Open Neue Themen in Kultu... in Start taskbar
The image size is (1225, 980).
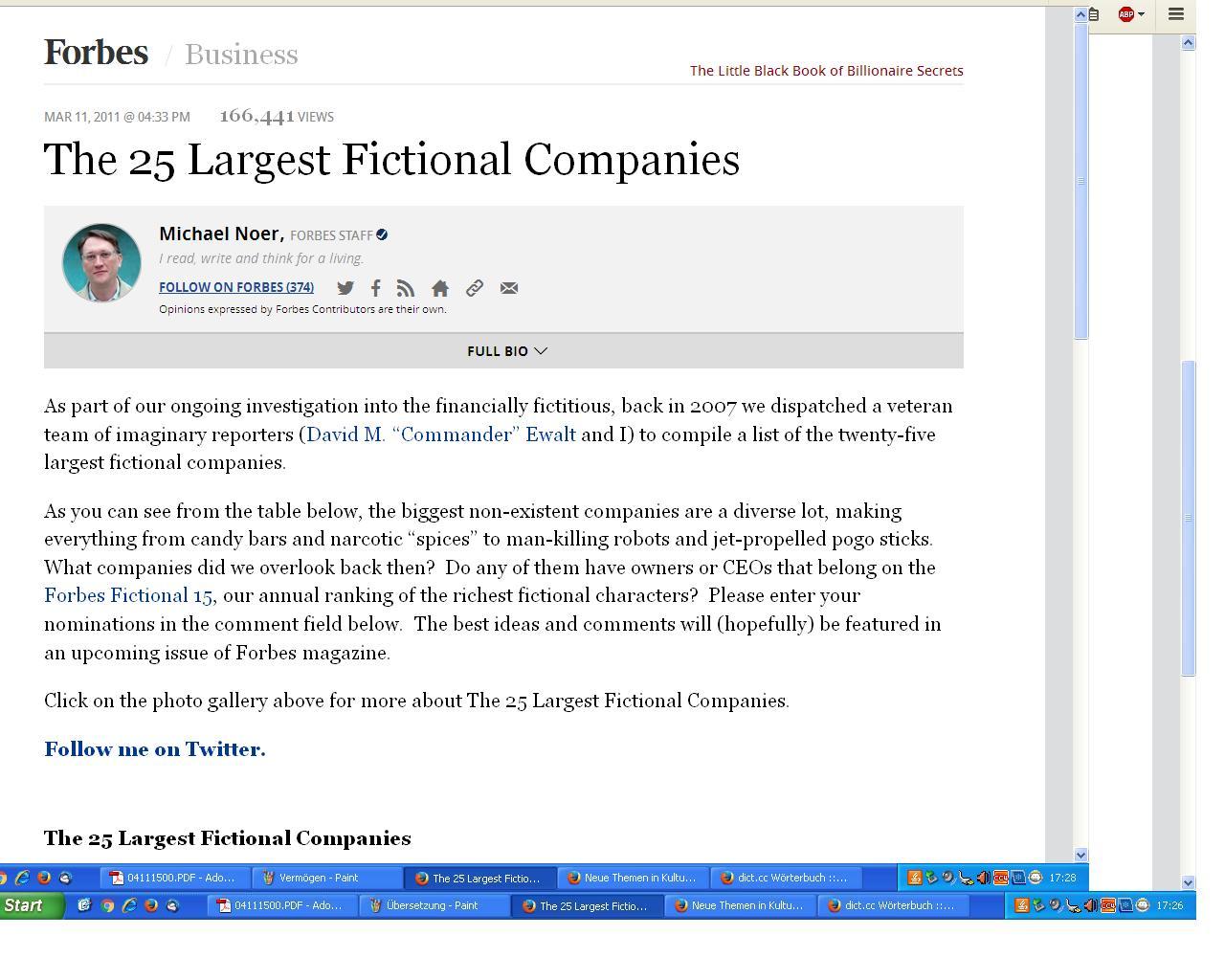(741, 905)
